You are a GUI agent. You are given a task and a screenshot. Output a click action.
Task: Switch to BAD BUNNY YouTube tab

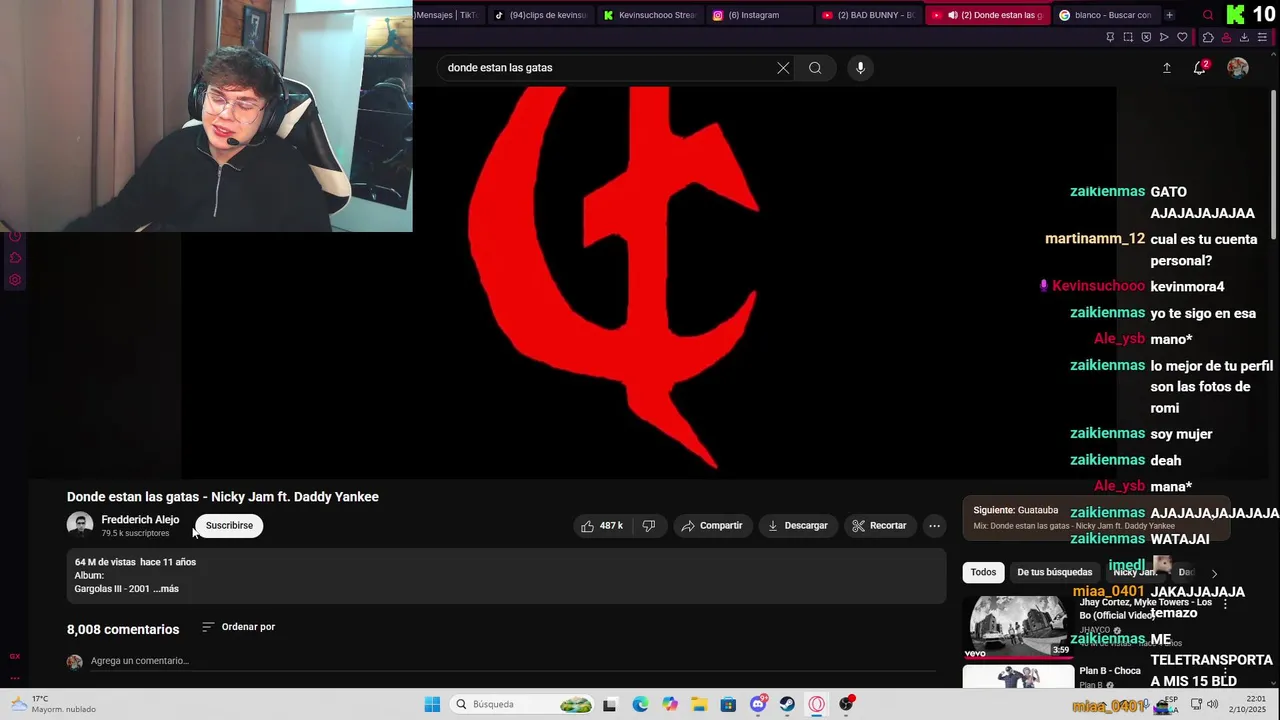coord(867,15)
